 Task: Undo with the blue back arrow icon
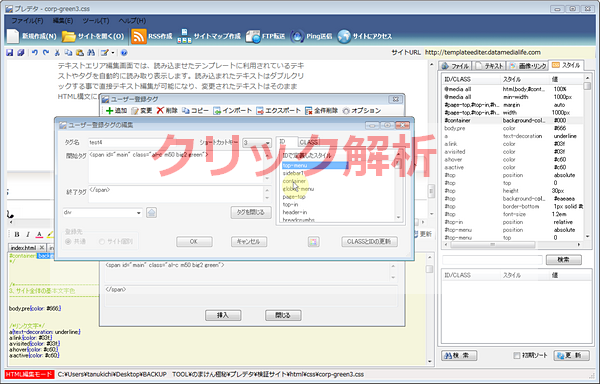pos(35,52)
